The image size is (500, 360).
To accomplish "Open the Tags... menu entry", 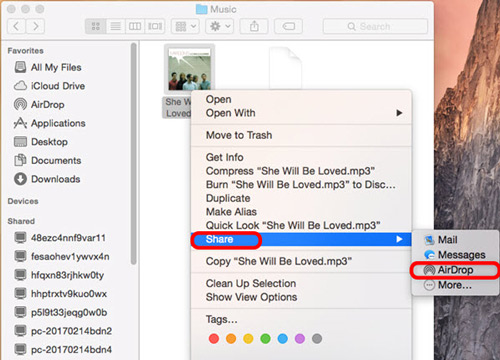I will (301, 319).
